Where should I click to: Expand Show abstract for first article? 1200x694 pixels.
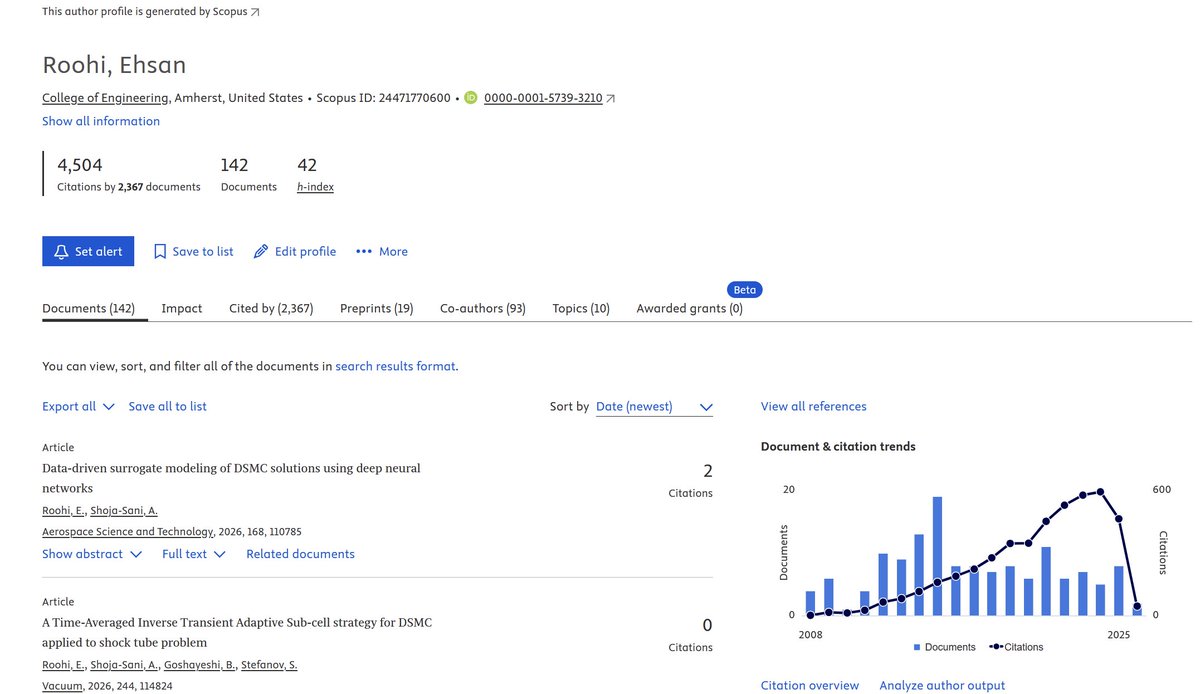coord(92,554)
